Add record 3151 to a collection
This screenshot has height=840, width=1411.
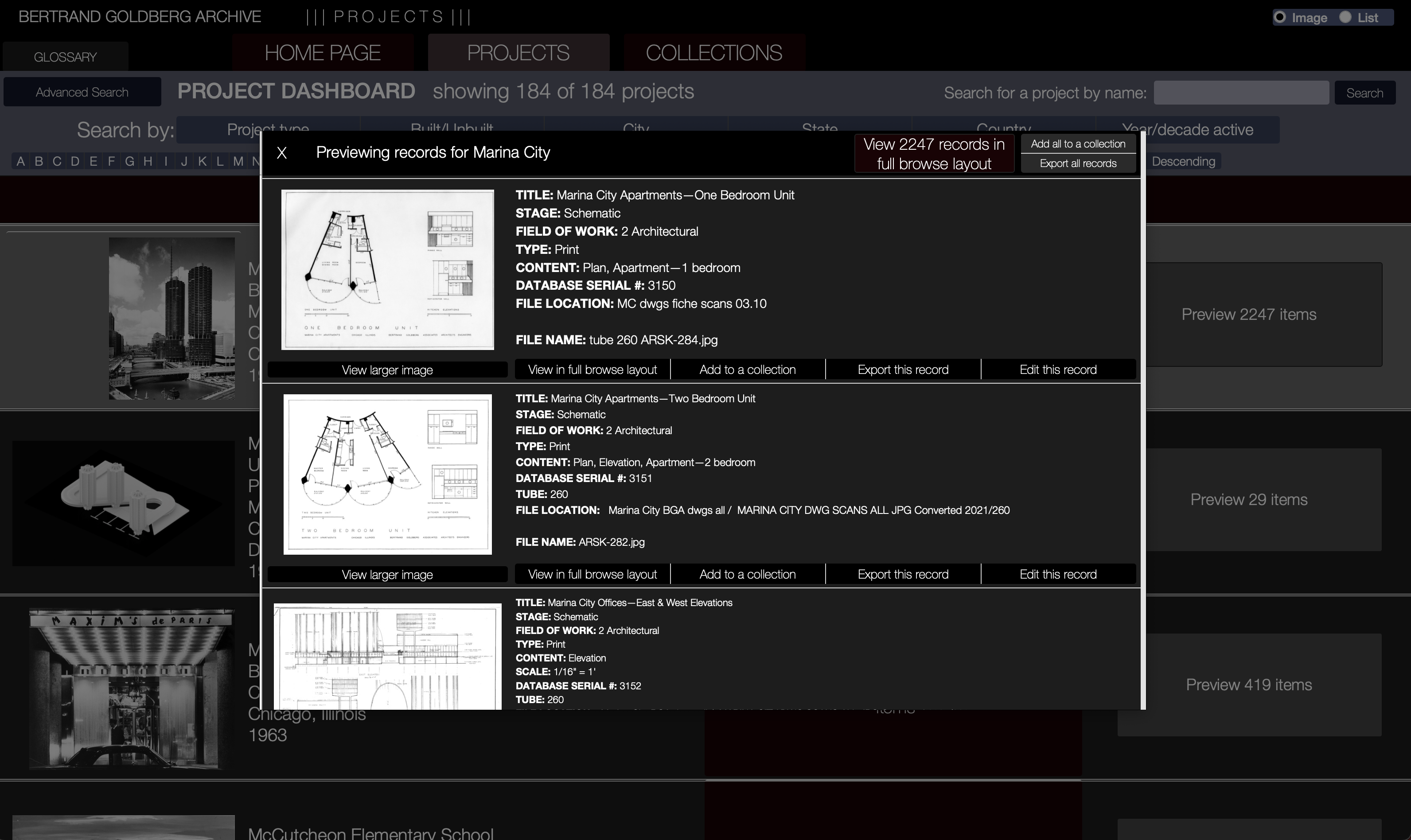coord(748,574)
